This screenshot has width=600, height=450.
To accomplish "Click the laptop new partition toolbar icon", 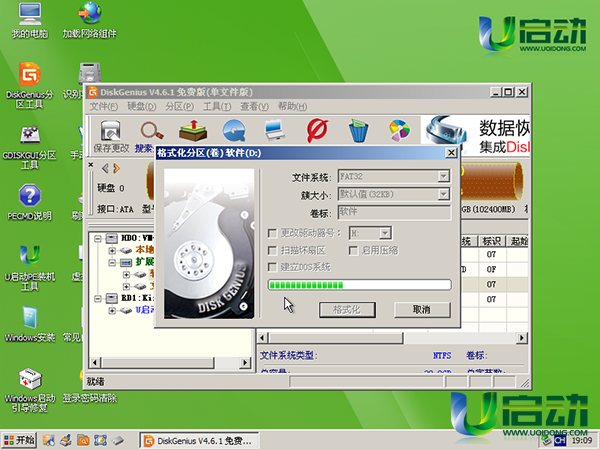I will coord(275,130).
